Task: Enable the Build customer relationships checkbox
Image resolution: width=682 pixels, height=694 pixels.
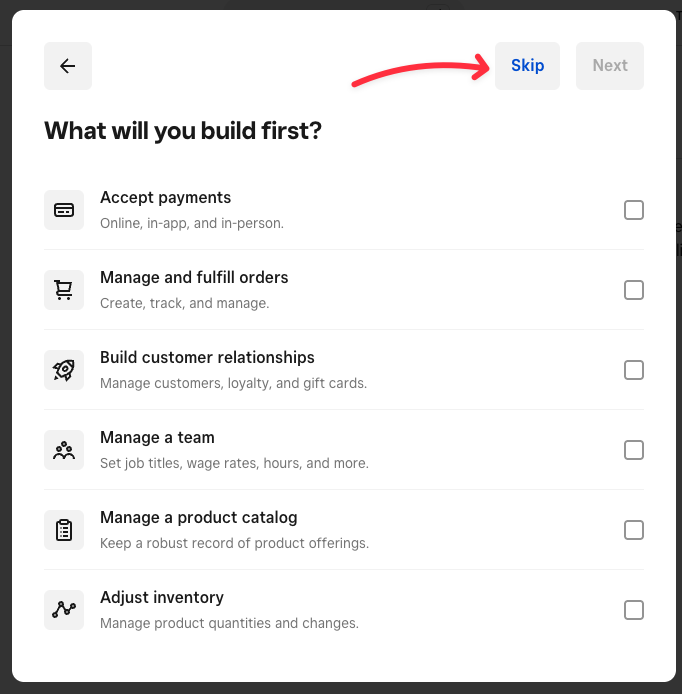Action: pos(634,370)
